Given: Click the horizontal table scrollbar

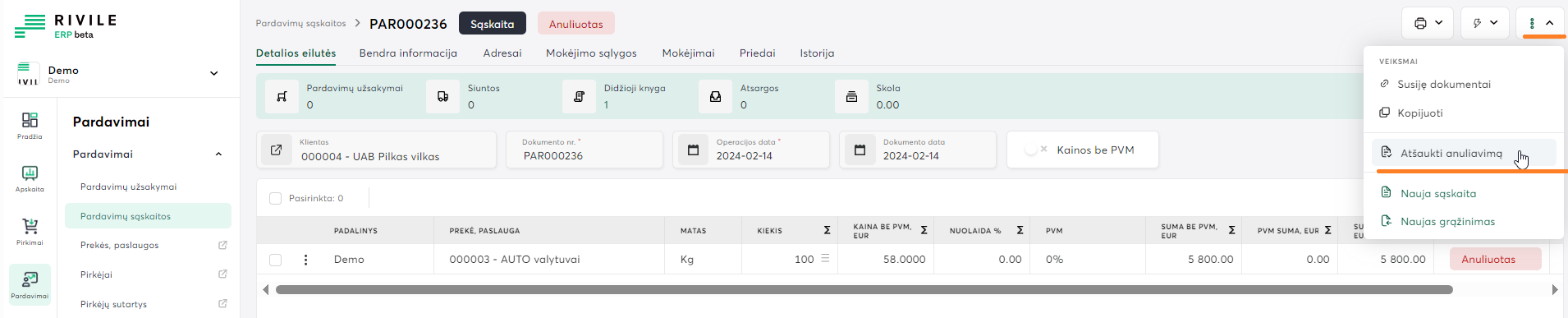Looking at the screenshot, I should coord(864,289).
